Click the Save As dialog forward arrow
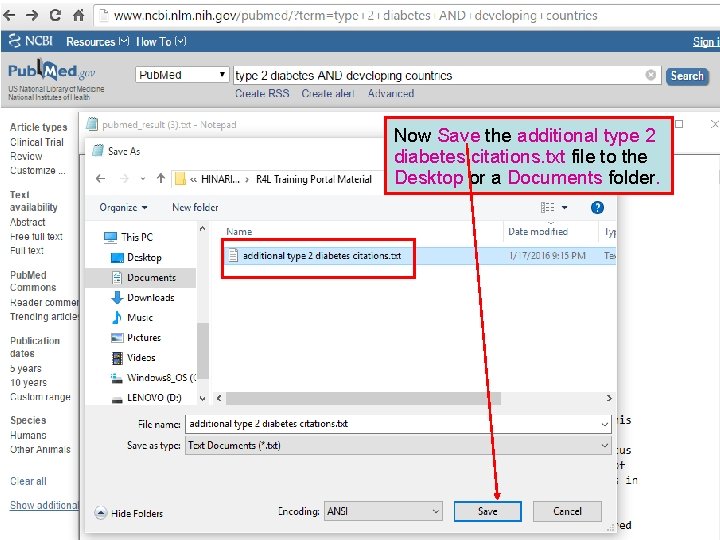This screenshot has width=720, height=540. click(124, 179)
